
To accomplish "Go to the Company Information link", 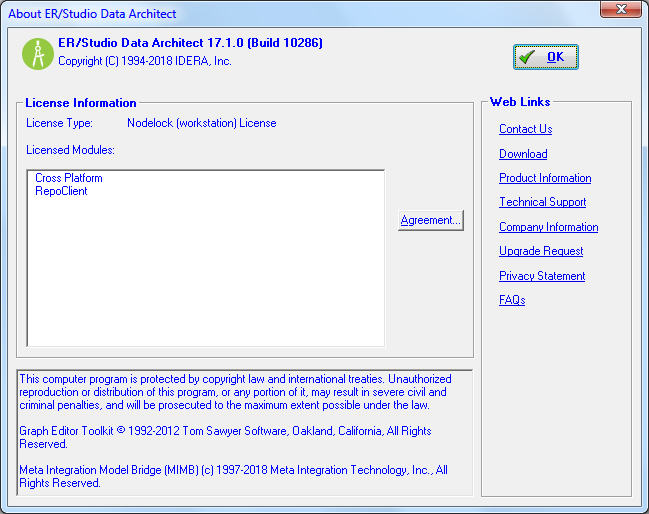I will (548, 227).
